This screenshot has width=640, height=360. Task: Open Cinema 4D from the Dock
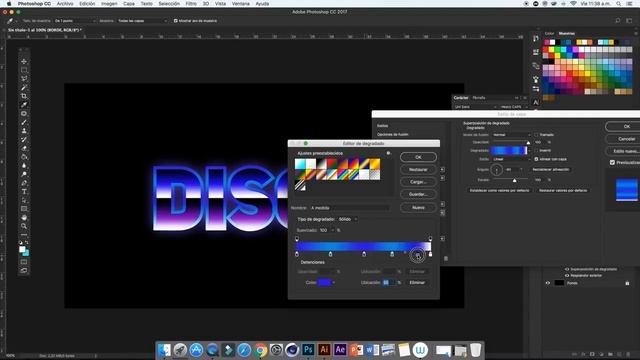click(292, 350)
